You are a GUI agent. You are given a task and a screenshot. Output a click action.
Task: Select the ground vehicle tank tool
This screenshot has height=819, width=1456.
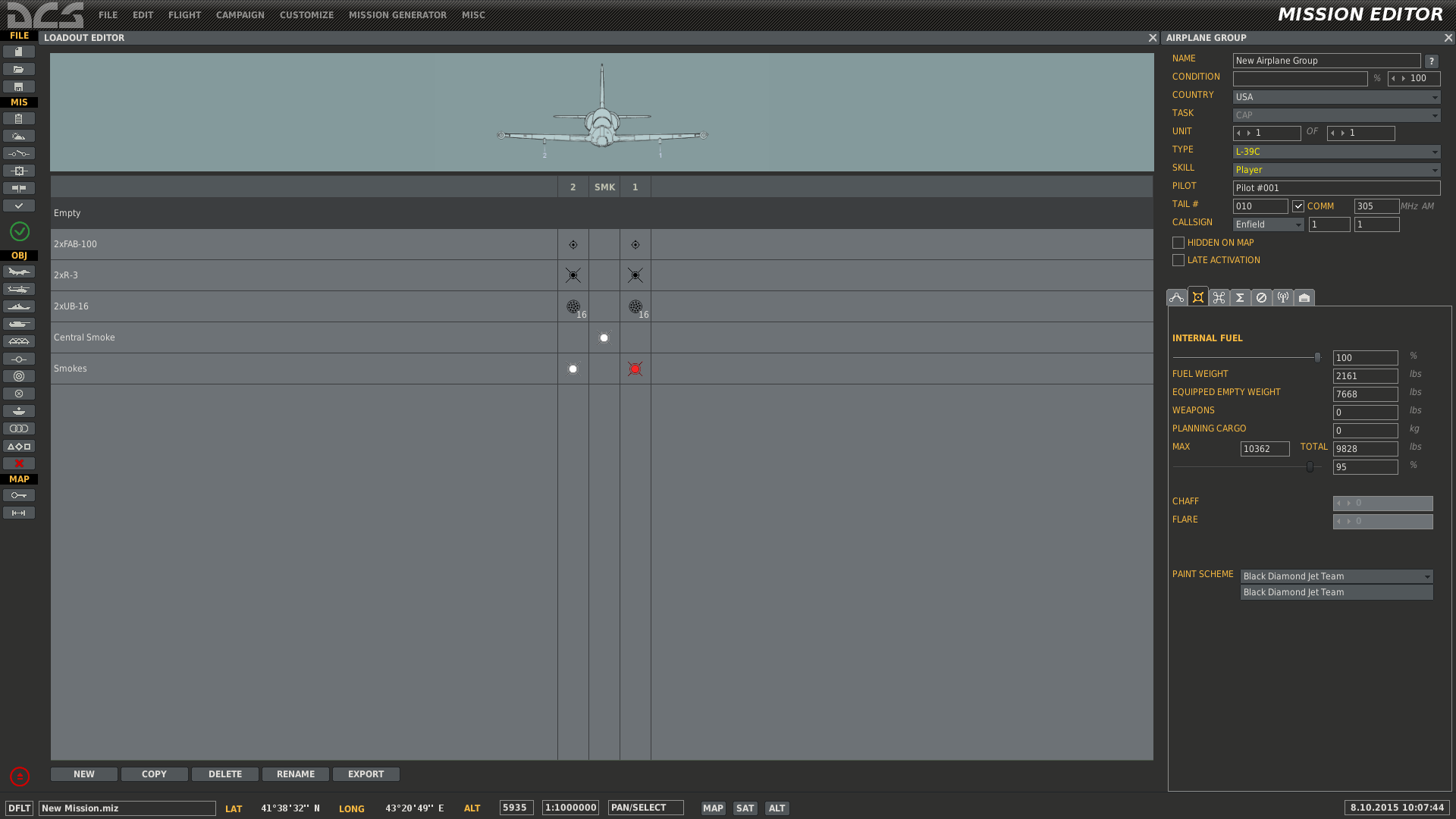(19, 324)
